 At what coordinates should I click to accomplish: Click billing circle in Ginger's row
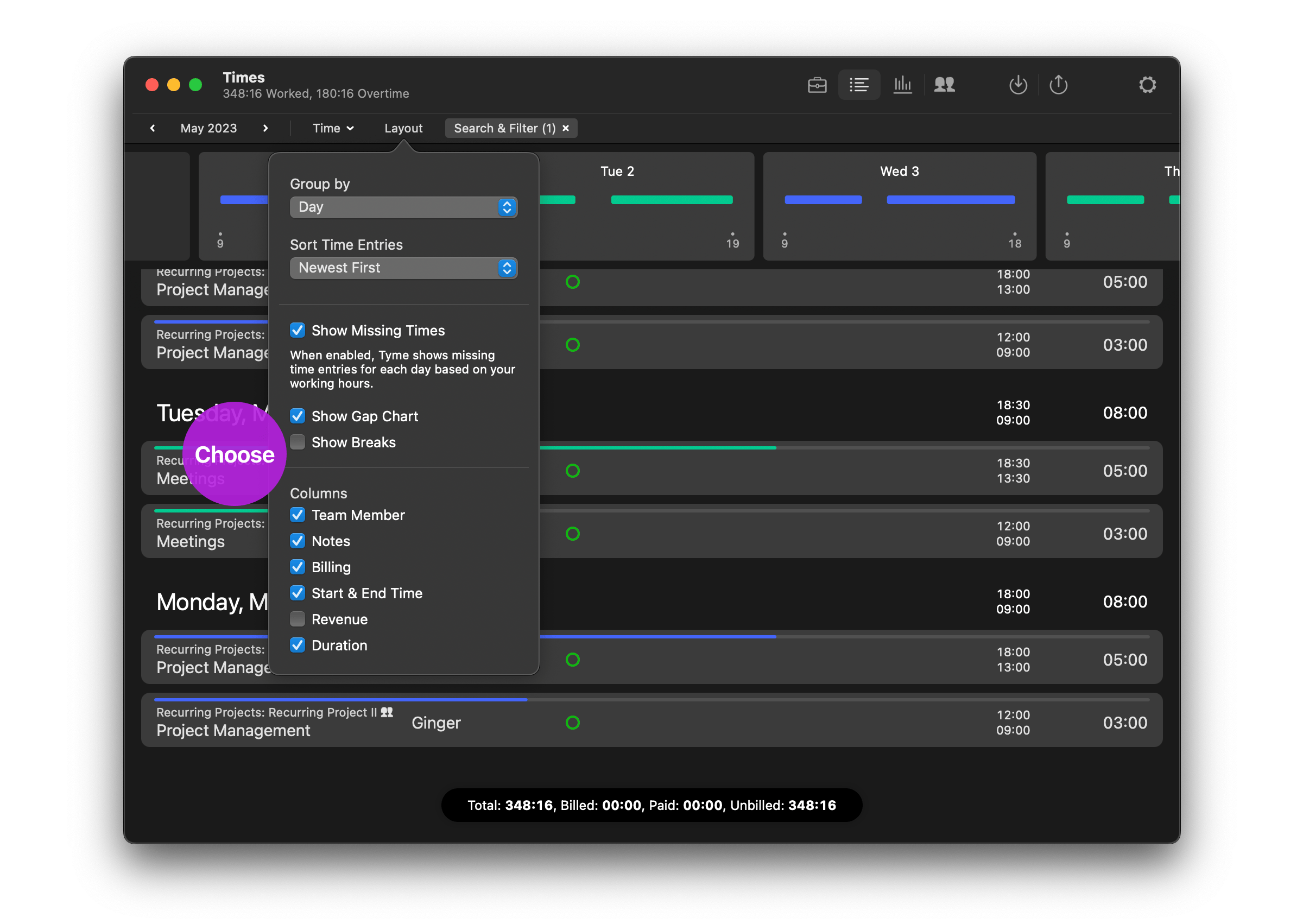tap(572, 723)
